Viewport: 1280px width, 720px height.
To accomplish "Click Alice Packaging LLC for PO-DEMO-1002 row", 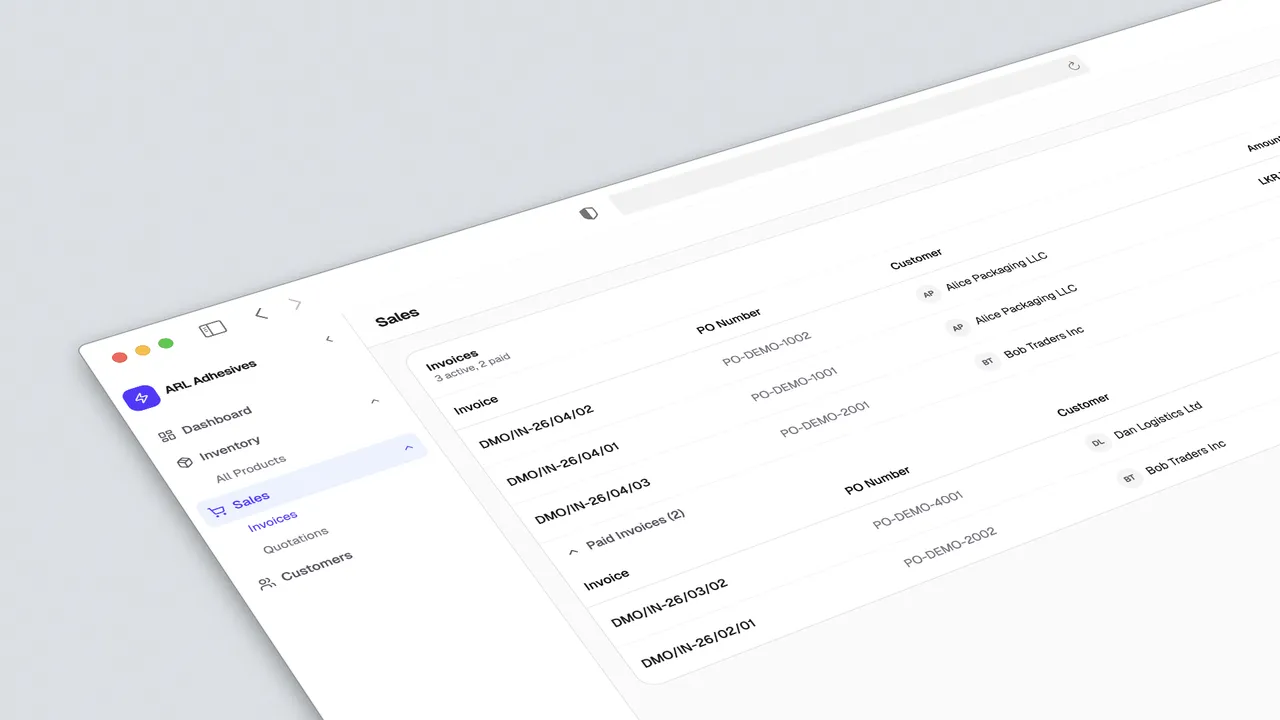I will pyautogui.click(x=997, y=270).
